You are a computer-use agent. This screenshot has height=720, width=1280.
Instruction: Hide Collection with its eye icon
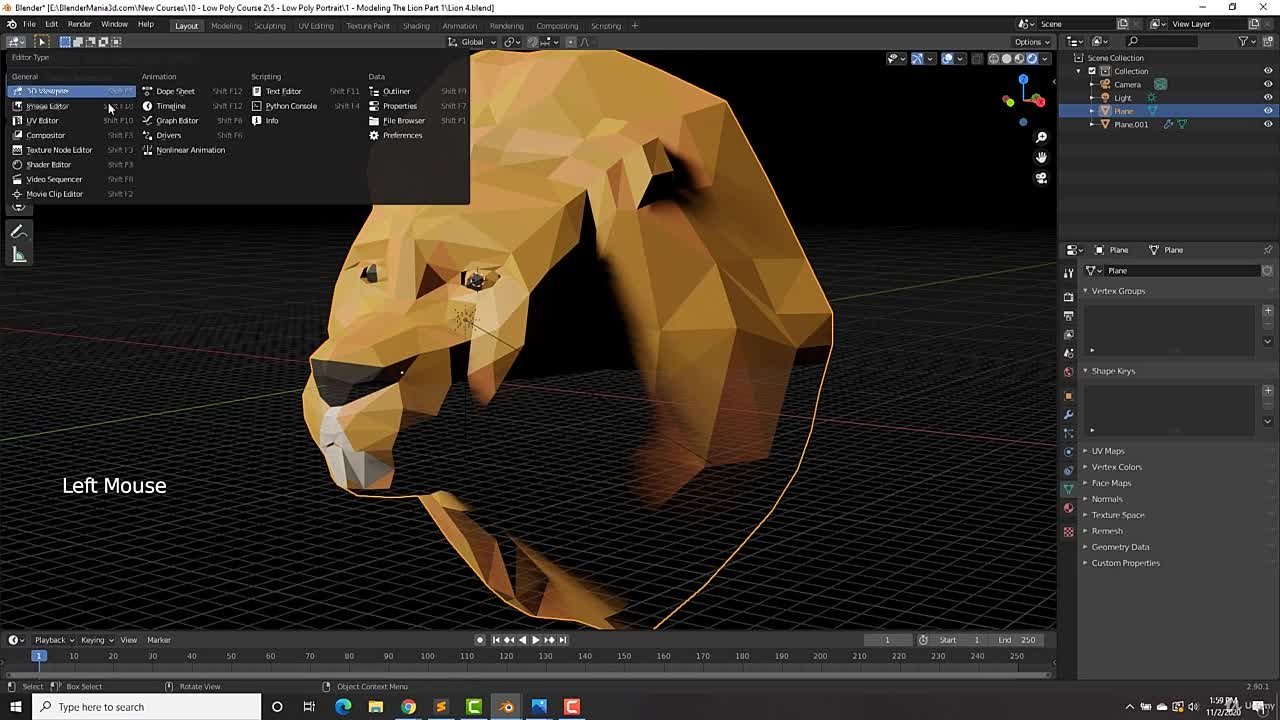[1268, 71]
